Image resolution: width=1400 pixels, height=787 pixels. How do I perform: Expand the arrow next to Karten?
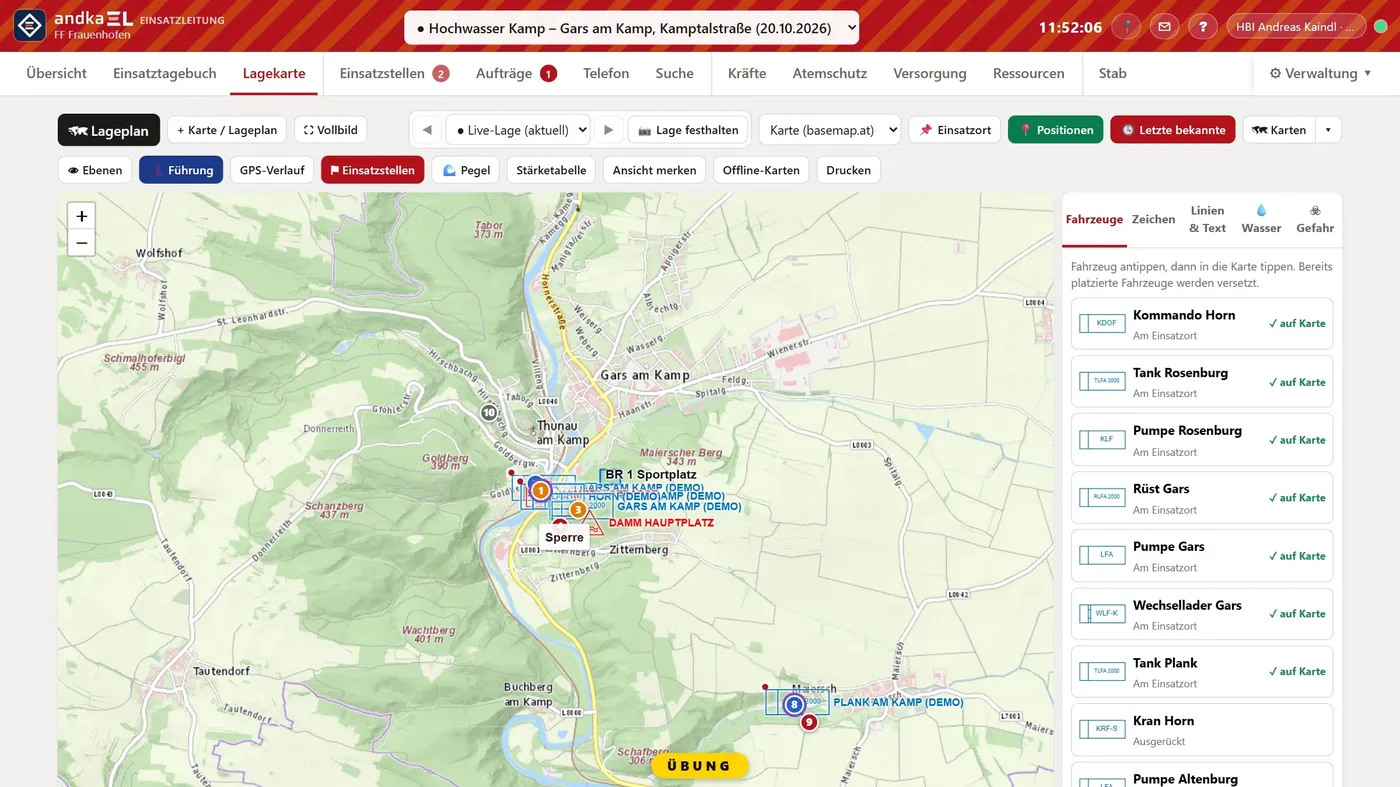pos(1328,130)
